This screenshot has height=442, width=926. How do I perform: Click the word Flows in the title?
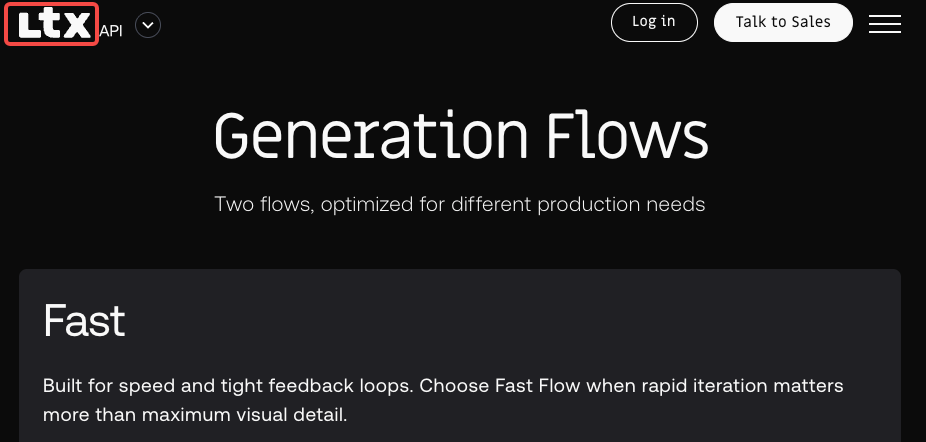(x=626, y=136)
